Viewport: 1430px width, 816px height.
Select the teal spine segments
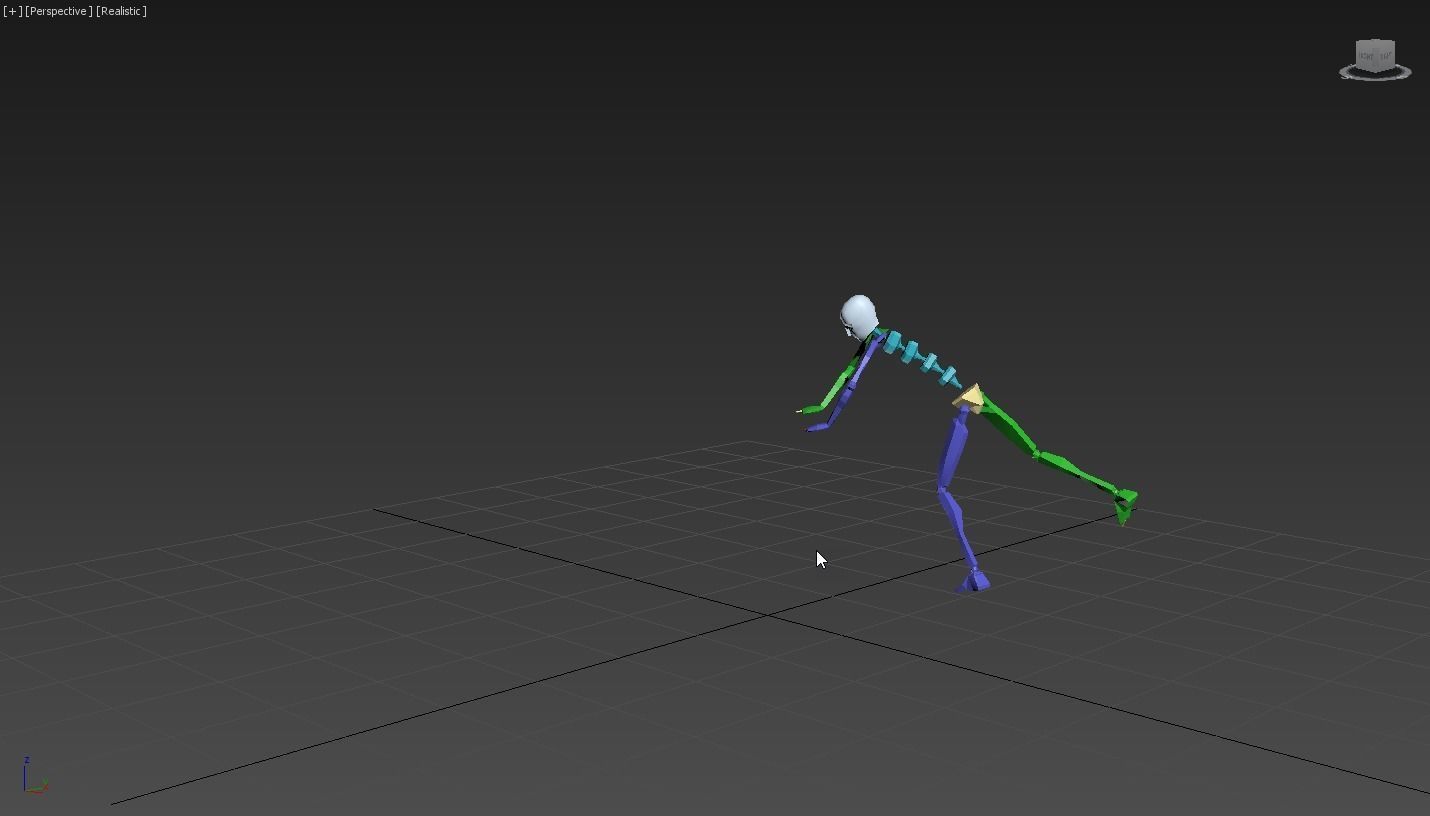click(920, 359)
